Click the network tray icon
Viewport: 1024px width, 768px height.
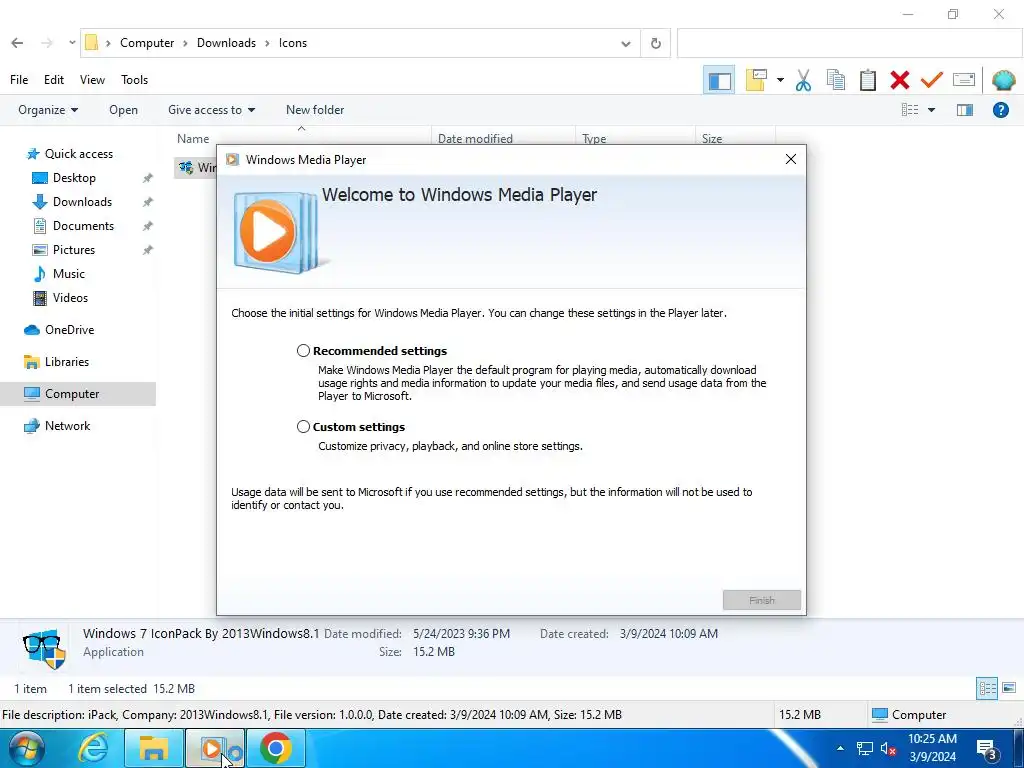(865, 749)
